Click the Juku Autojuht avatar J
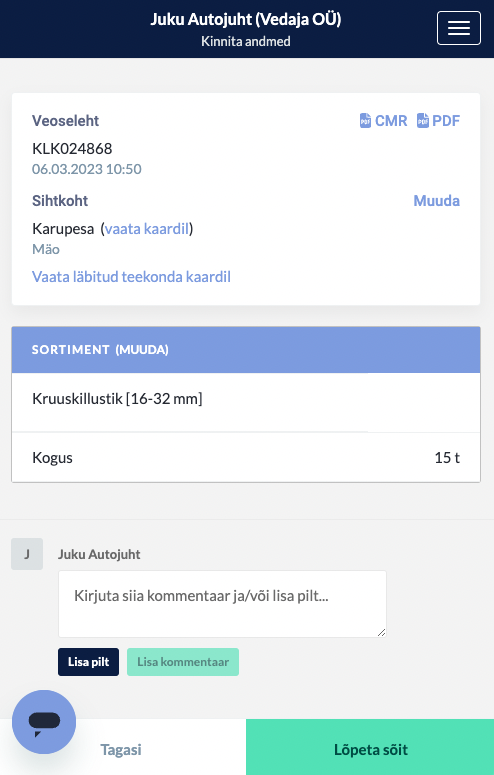The image size is (494, 775). [x=27, y=554]
